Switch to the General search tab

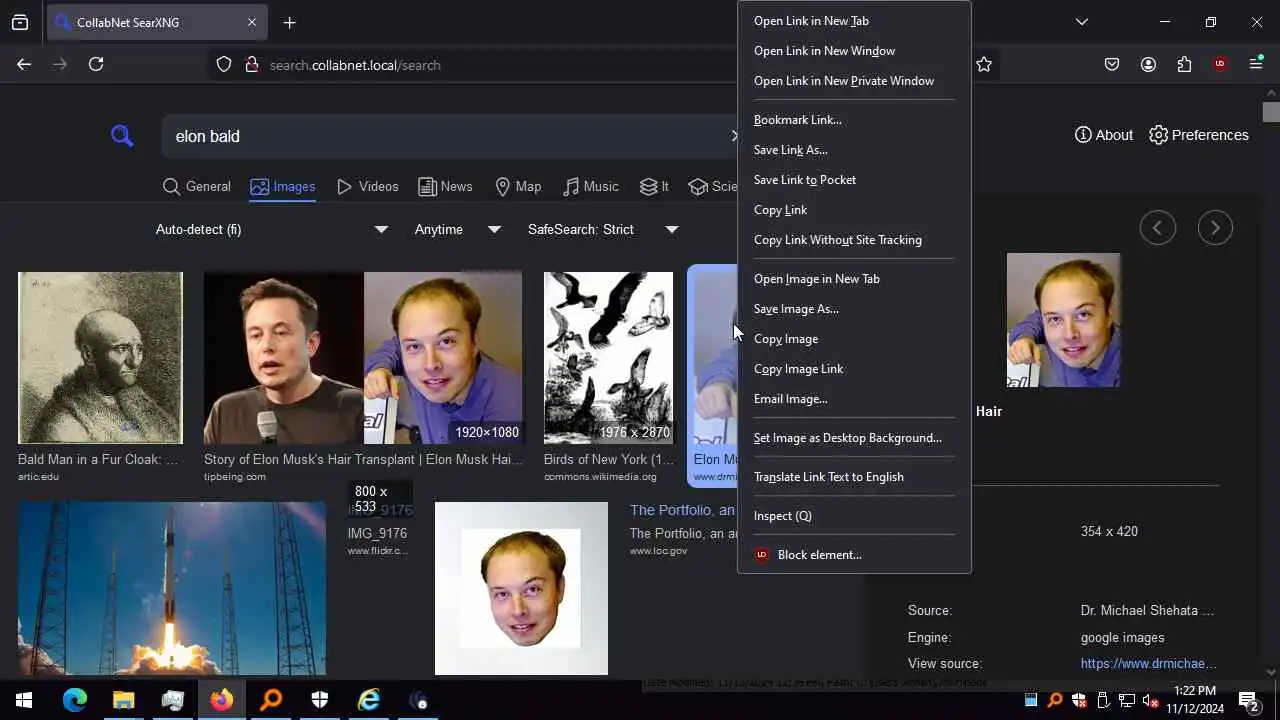[x=197, y=186]
